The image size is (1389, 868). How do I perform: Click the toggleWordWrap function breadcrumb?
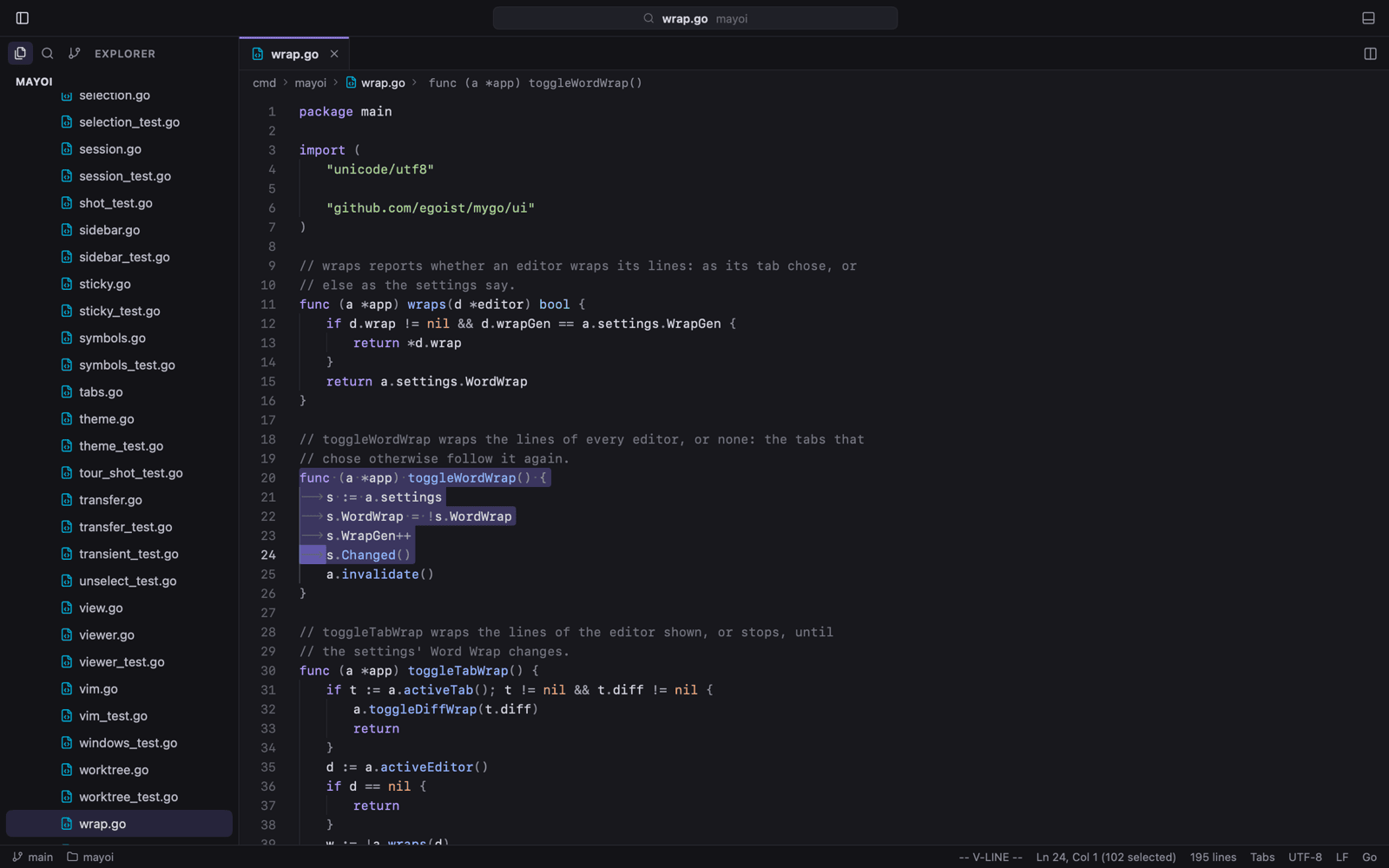pos(535,83)
